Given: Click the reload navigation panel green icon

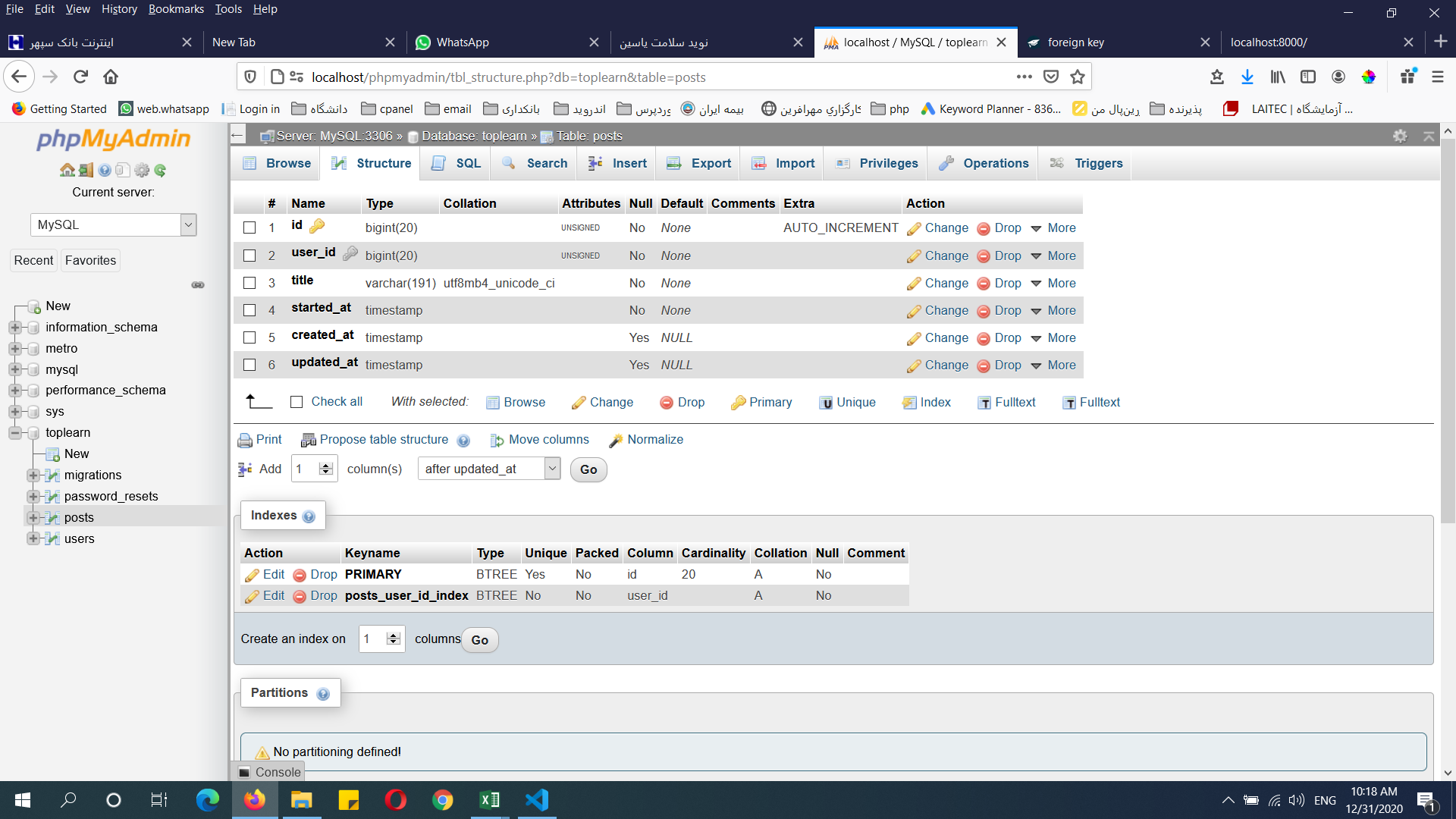Looking at the screenshot, I should (x=160, y=170).
